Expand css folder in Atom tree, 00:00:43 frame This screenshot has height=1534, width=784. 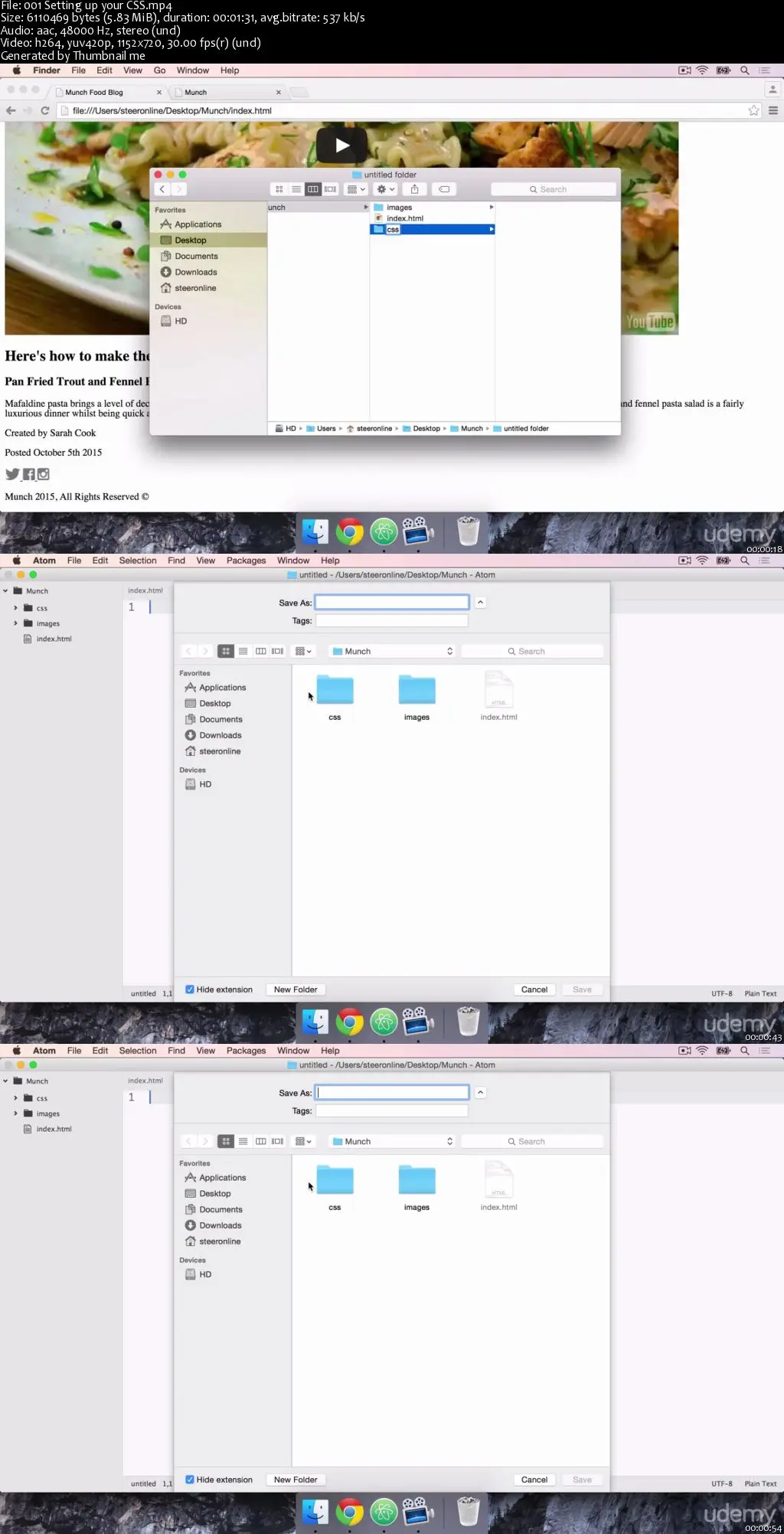(15, 608)
